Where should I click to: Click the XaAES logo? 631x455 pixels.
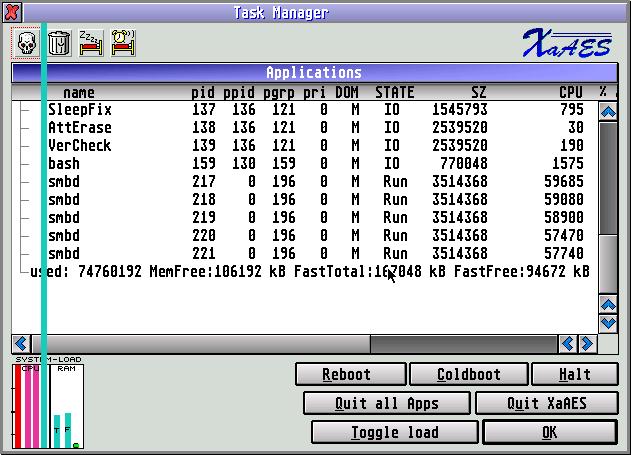pos(567,43)
